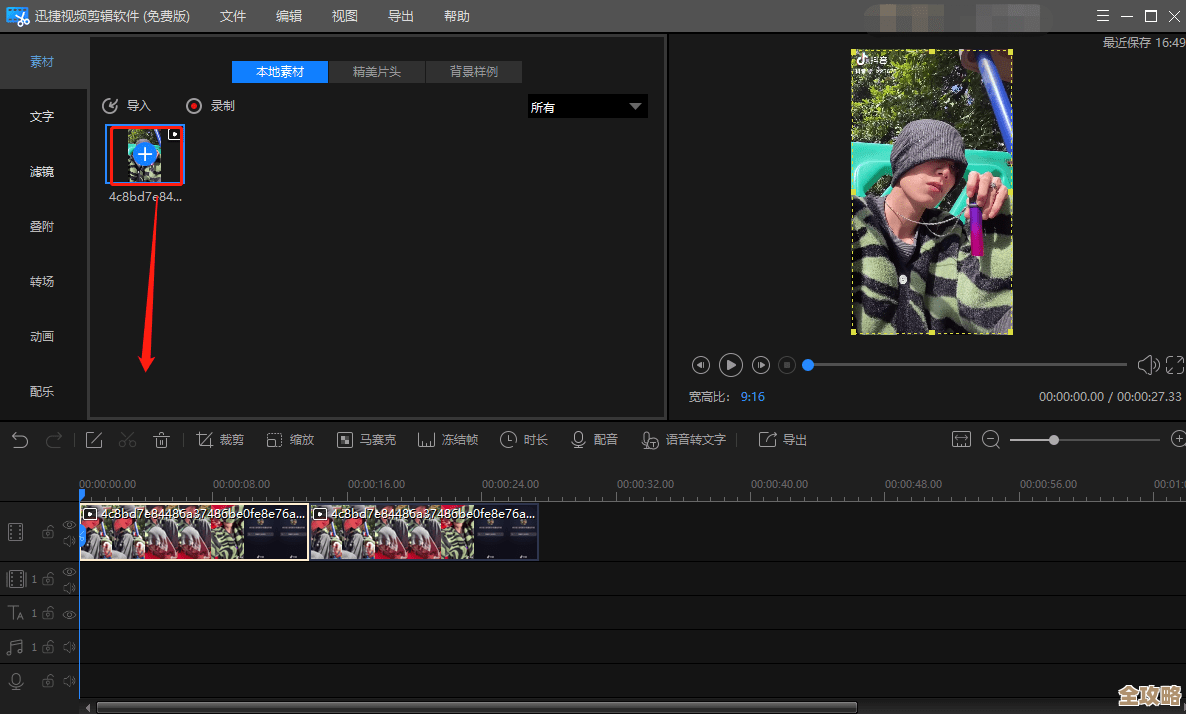Open the 转场 transitions sidebar panel
This screenshot has width=1186, height=714.
point(42,282)
